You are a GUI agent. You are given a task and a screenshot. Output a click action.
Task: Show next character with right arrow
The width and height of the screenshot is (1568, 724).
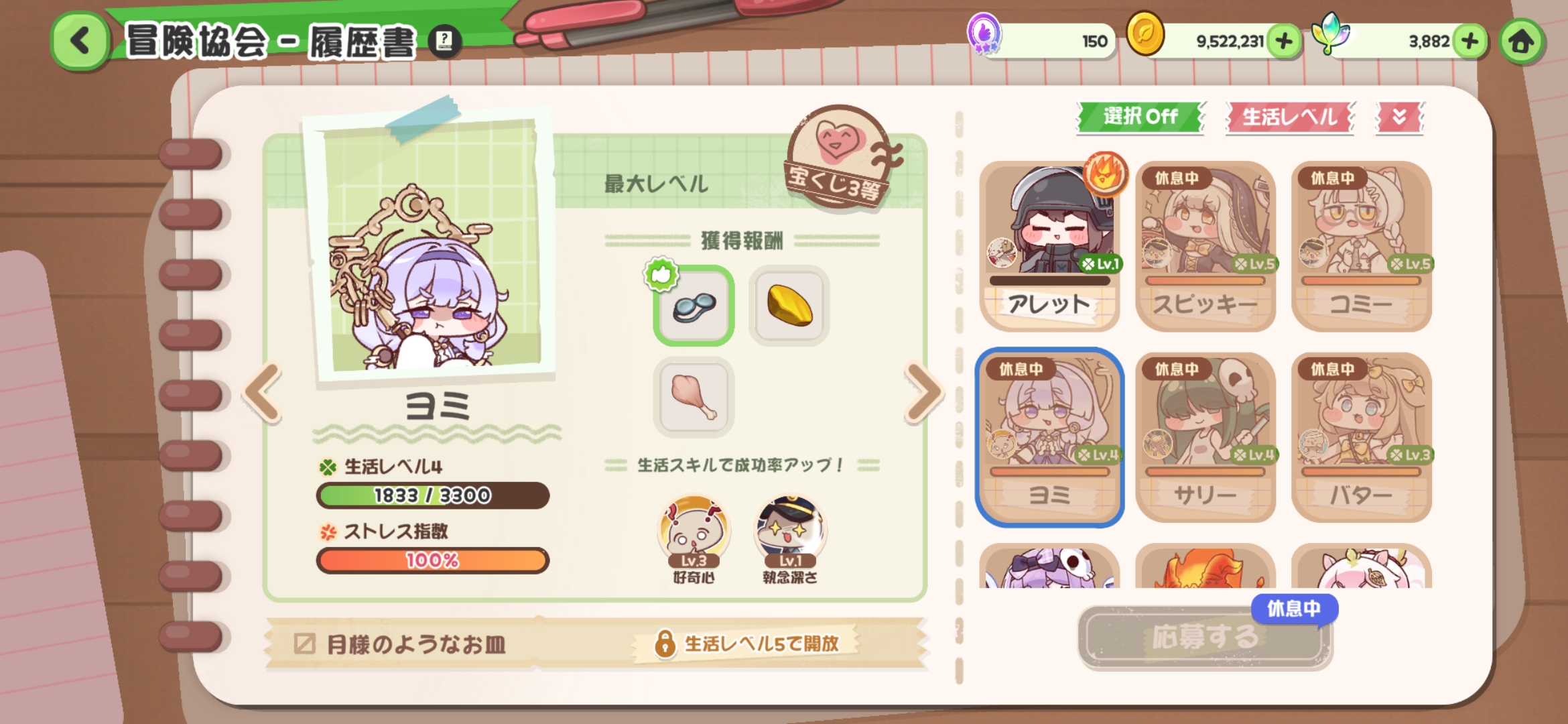point(924,394)
